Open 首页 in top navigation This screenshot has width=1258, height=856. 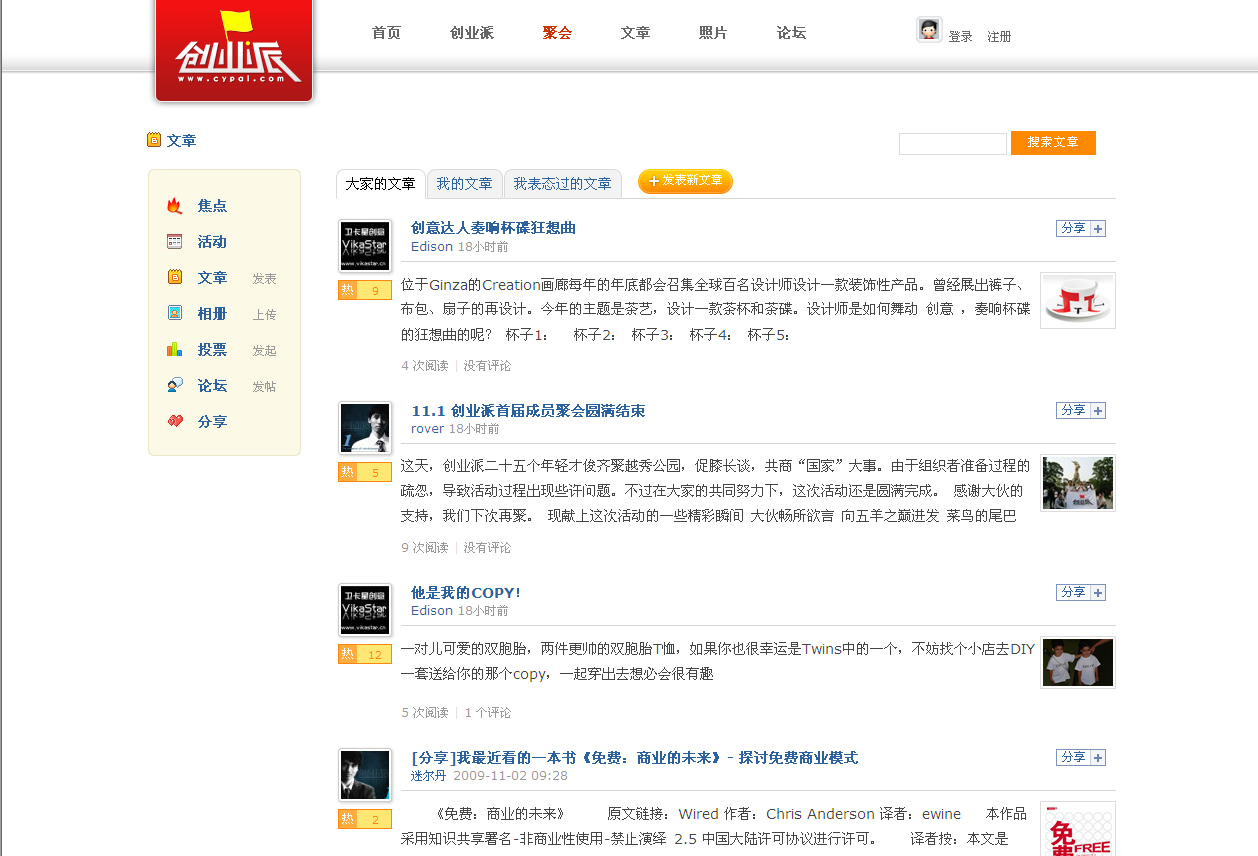[x=386, y=33]
